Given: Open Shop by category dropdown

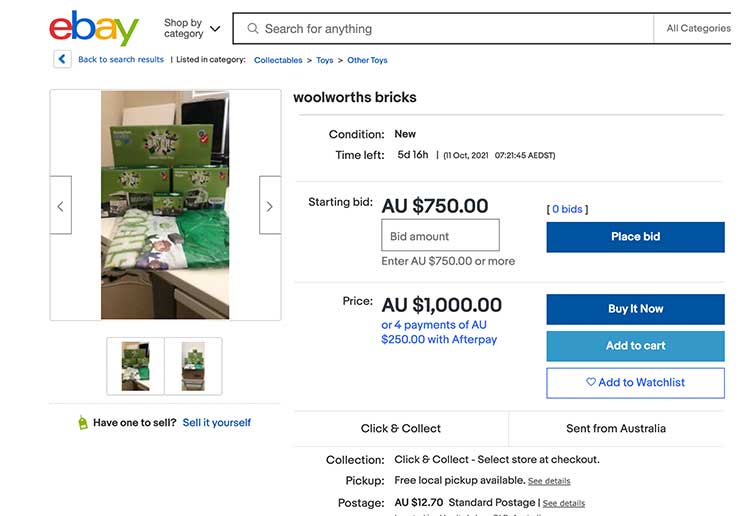Looking at the screenshot, I should (192, 28).
